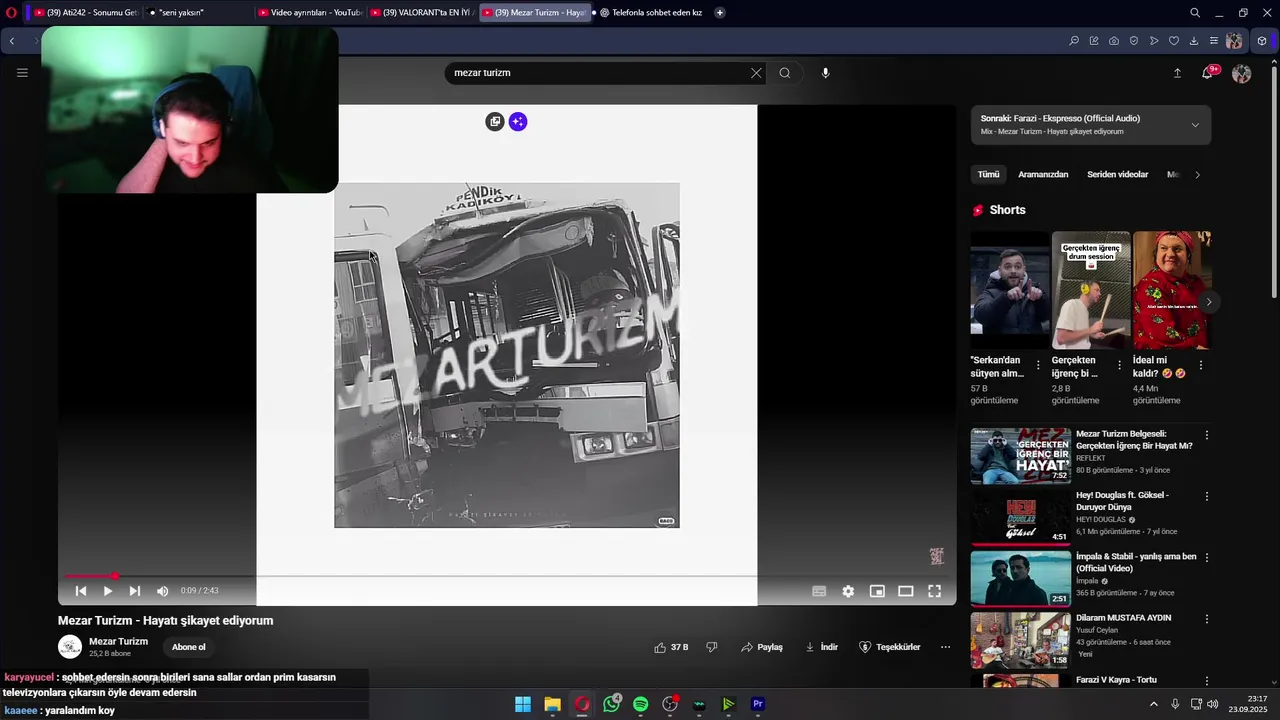The width and height of the screenshot is (1280, 720).
Task: Show more Shorts with the arrow
Action: click(x=1209, y=302)
